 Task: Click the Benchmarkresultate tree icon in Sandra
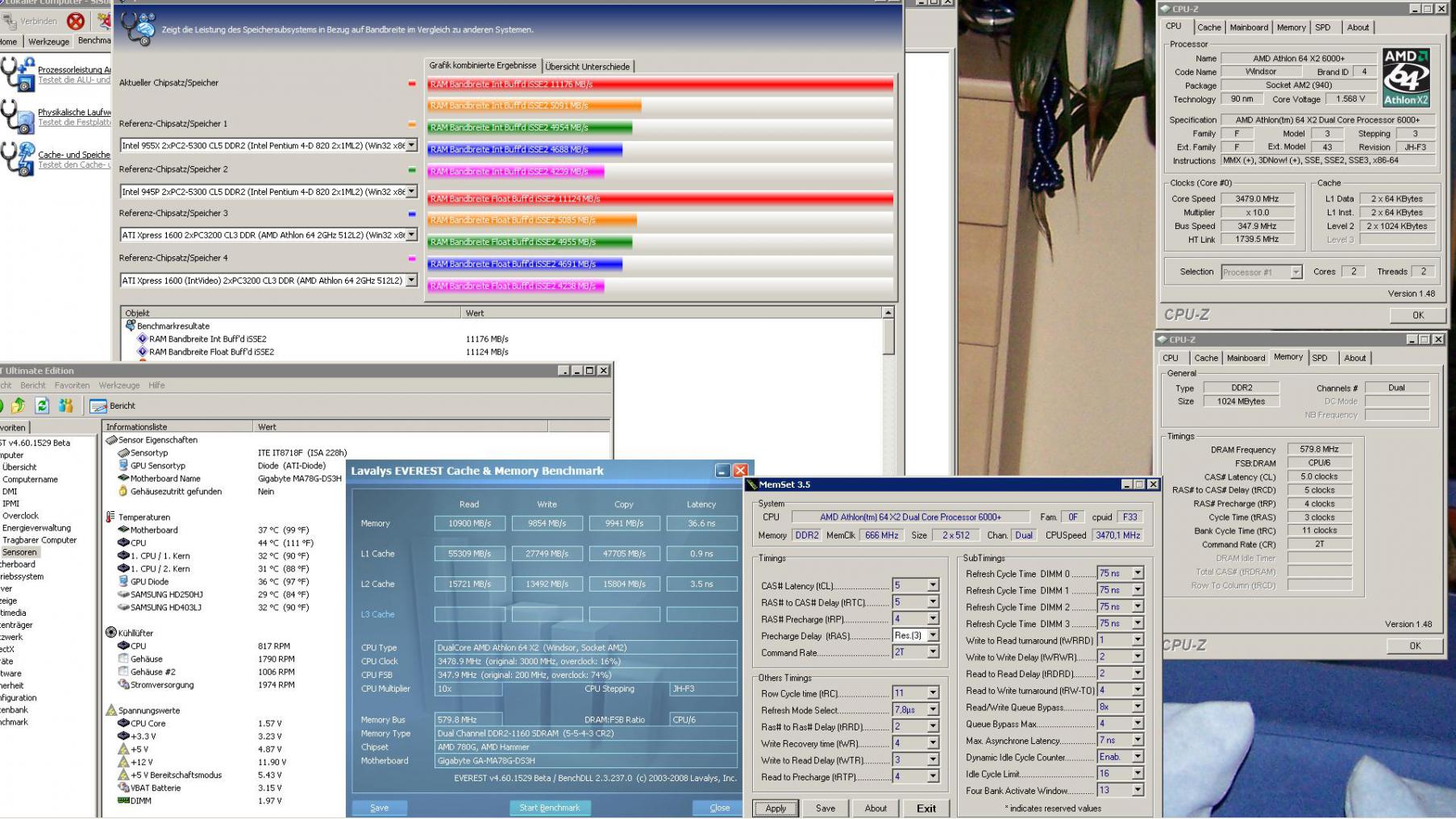coord(130,326)
